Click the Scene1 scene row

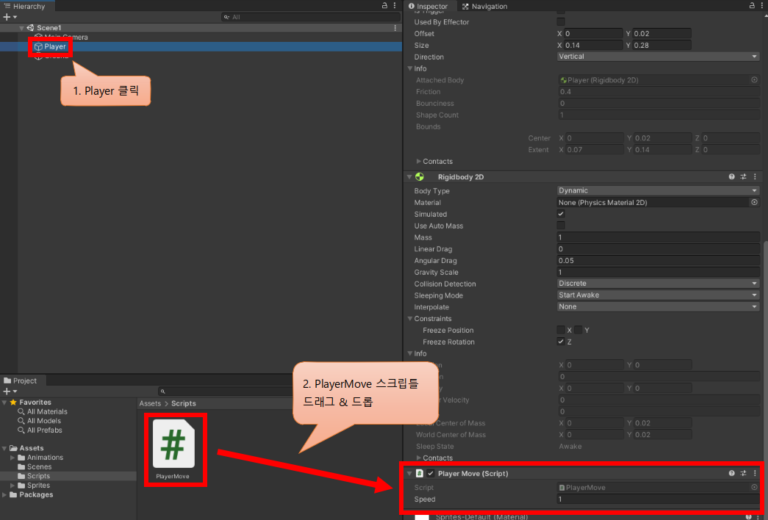coord(49,28)
